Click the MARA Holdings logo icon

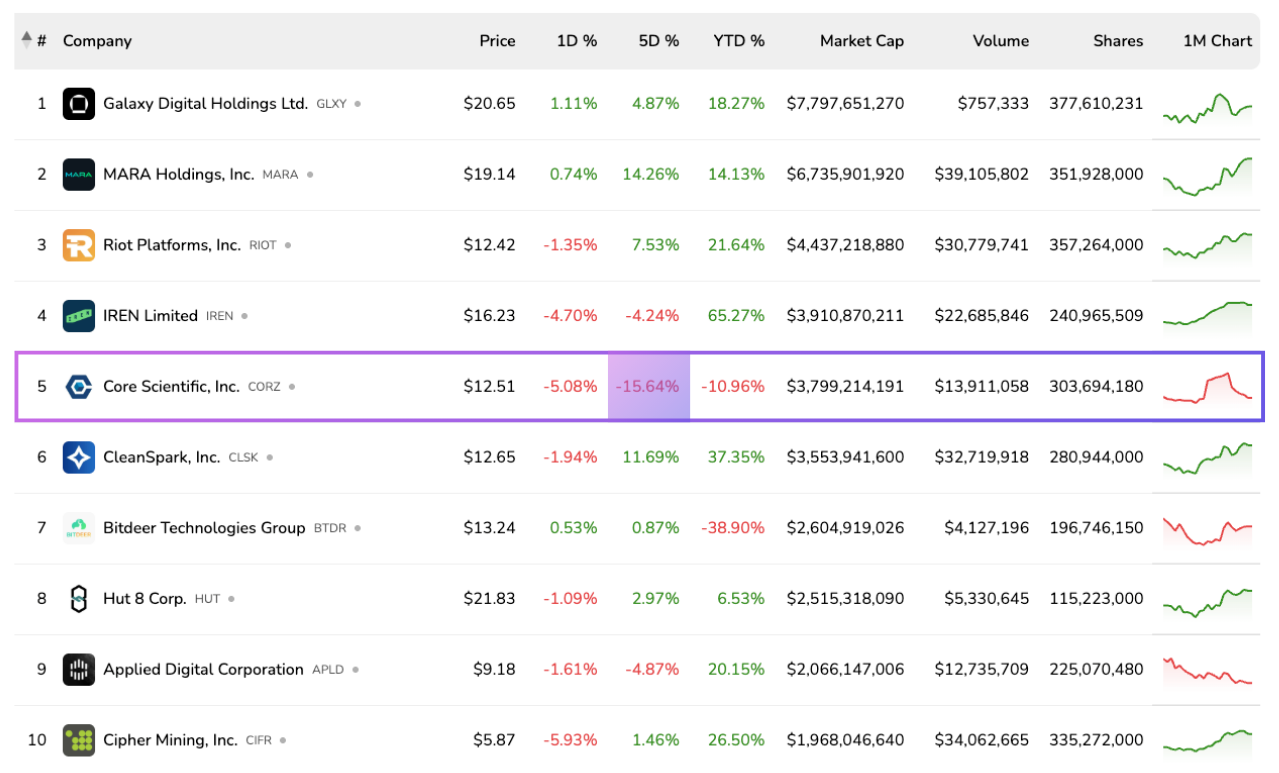[x=79, y=175]
